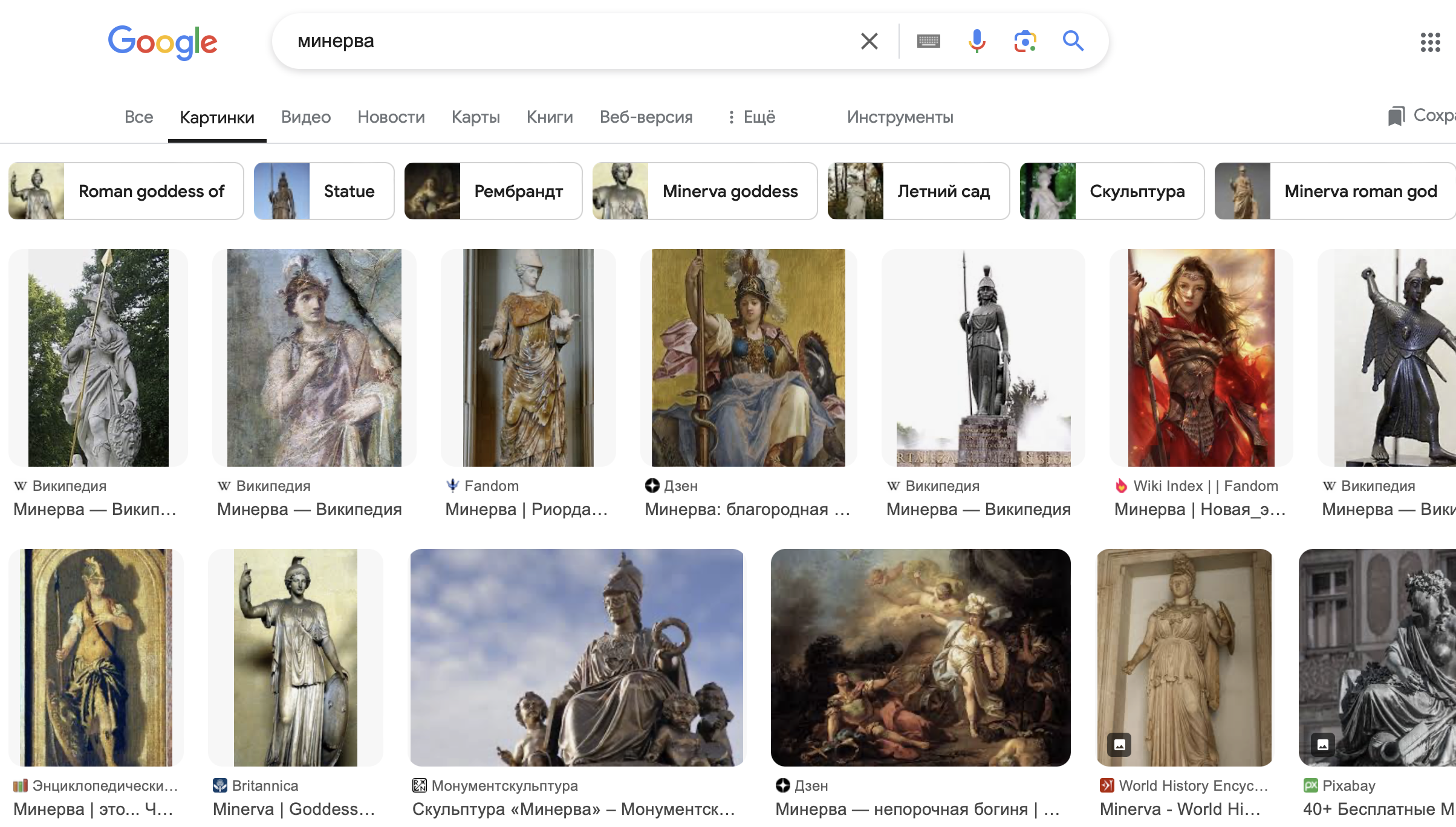Open the Карты tab

476,117
